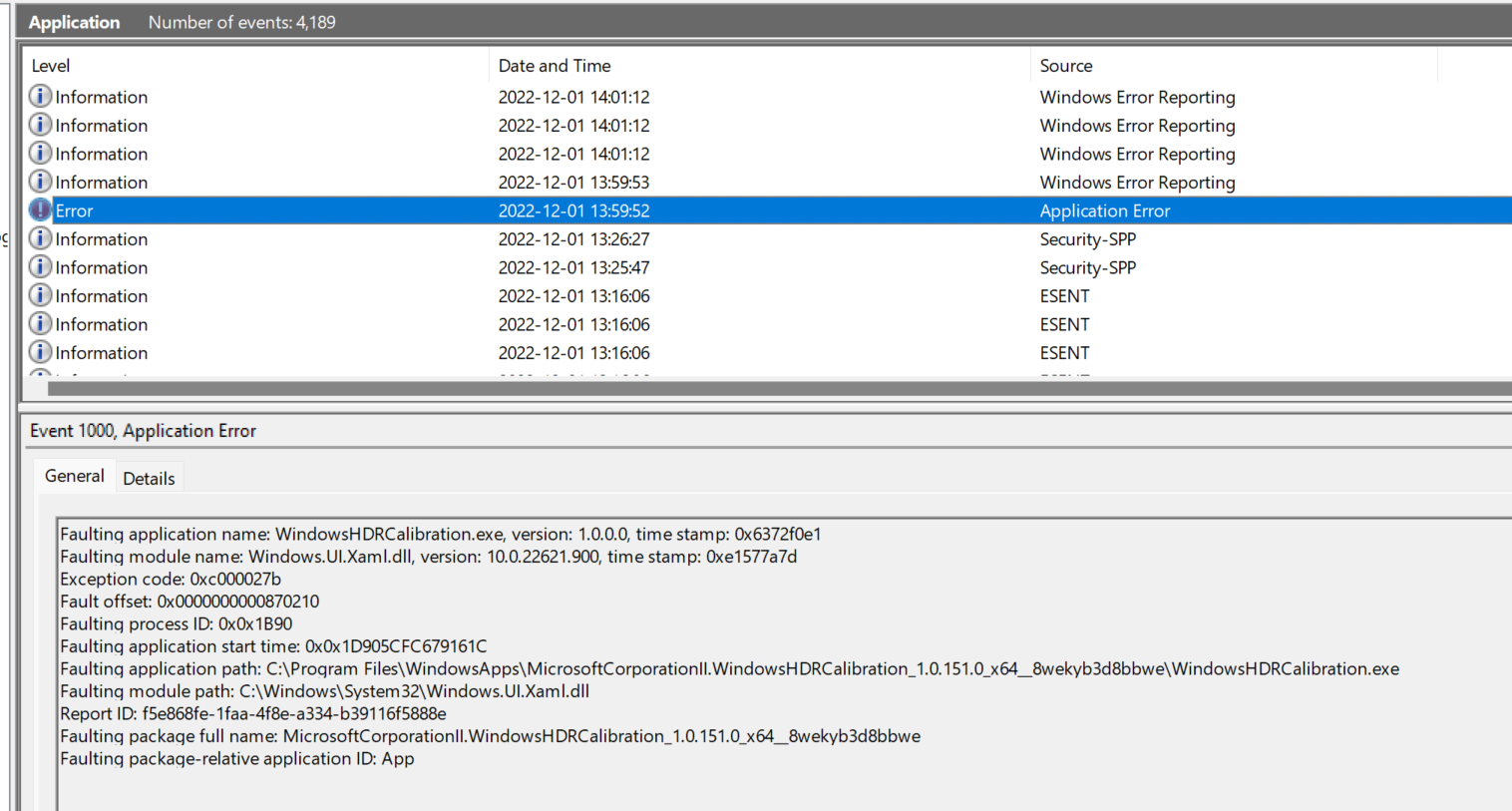1512x811 pixels.
Task: Click the Faulting application path line
Action: pos(728,668)
